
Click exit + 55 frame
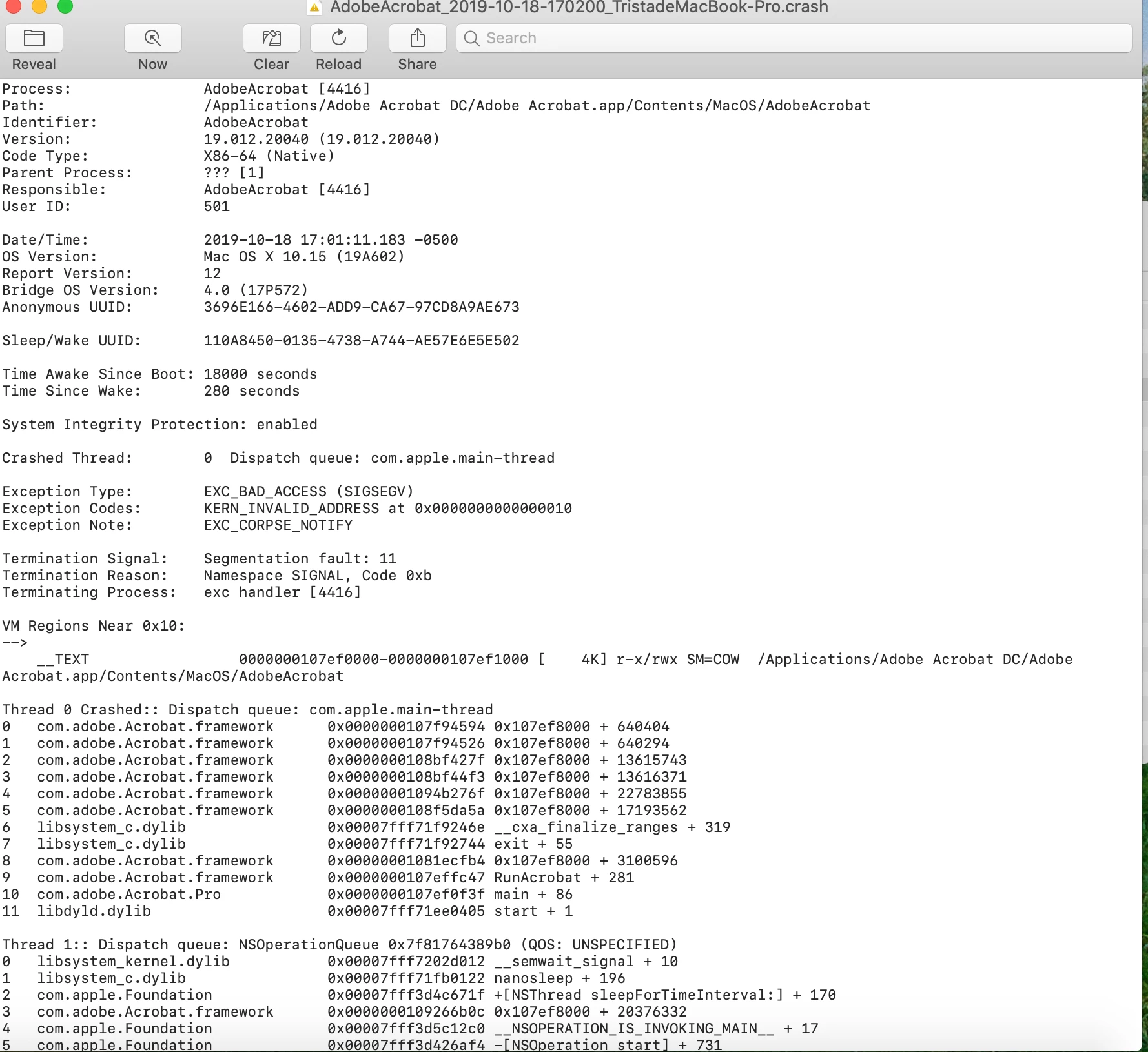click(x=533, y=844)
